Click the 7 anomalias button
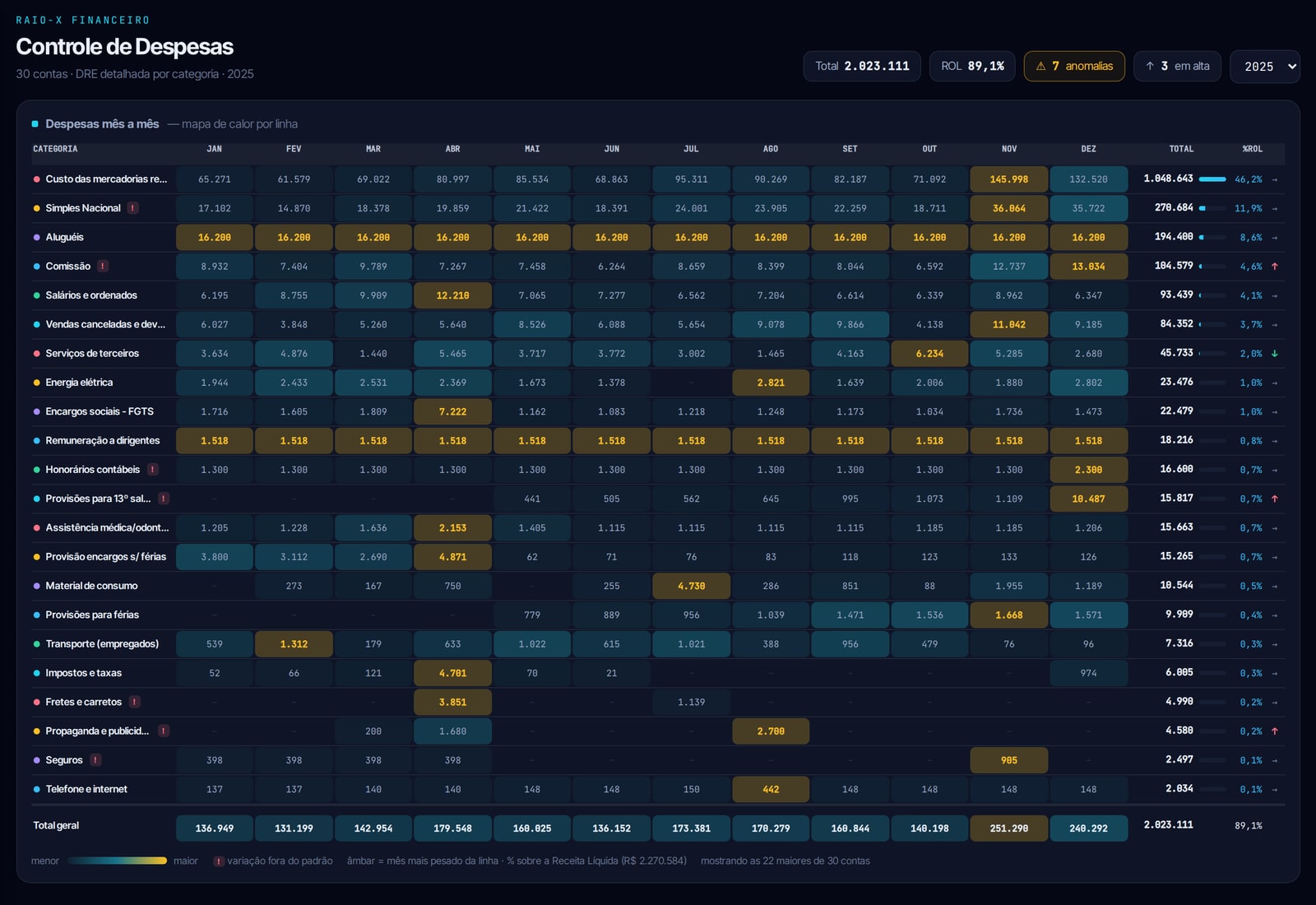This screenshot has height=905, width=1316. (x=1074, y=66)
